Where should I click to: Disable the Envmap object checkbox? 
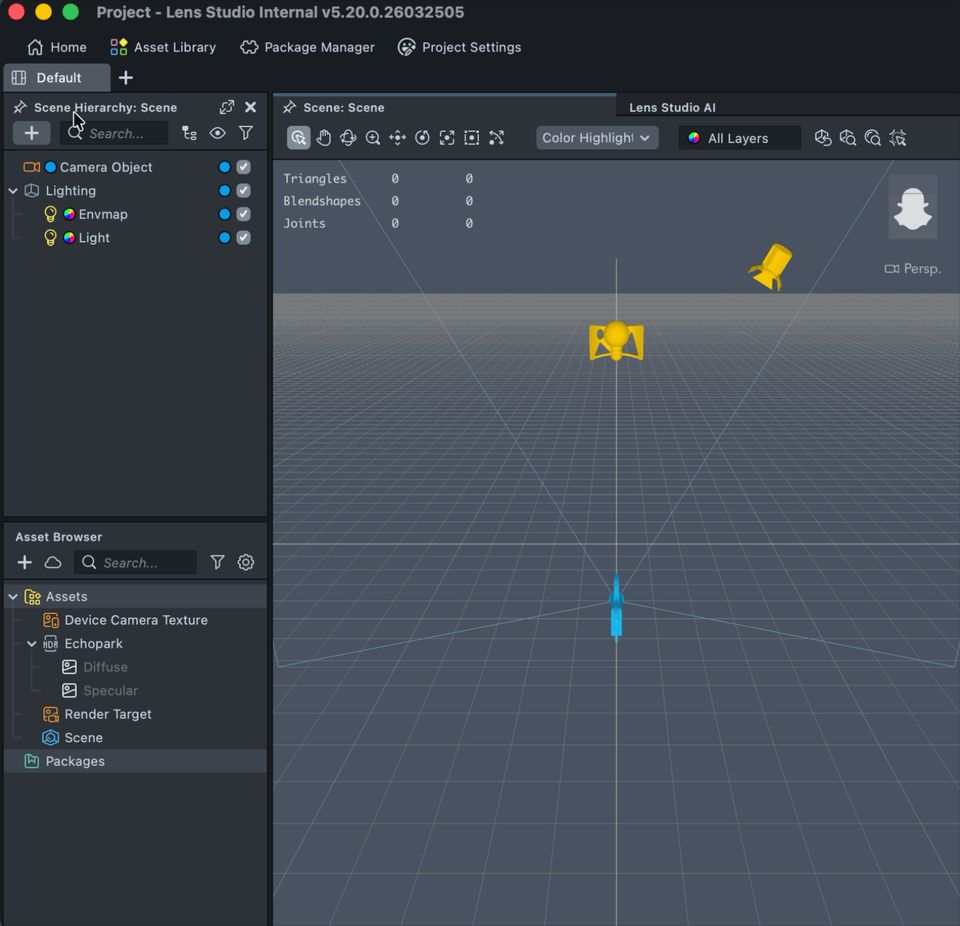point(243,214)
